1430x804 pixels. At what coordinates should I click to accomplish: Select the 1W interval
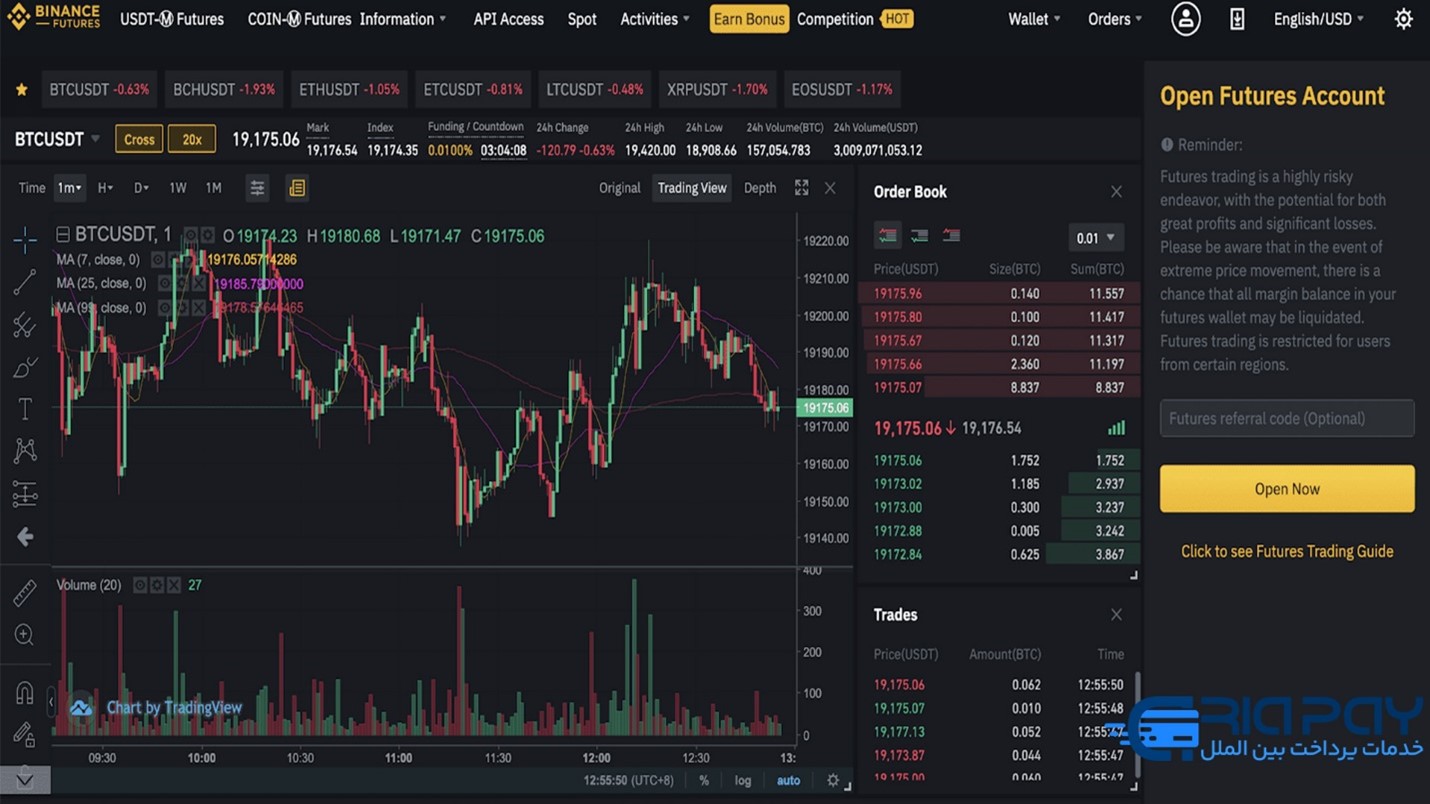pyautogui.click(x=178, y=188)
